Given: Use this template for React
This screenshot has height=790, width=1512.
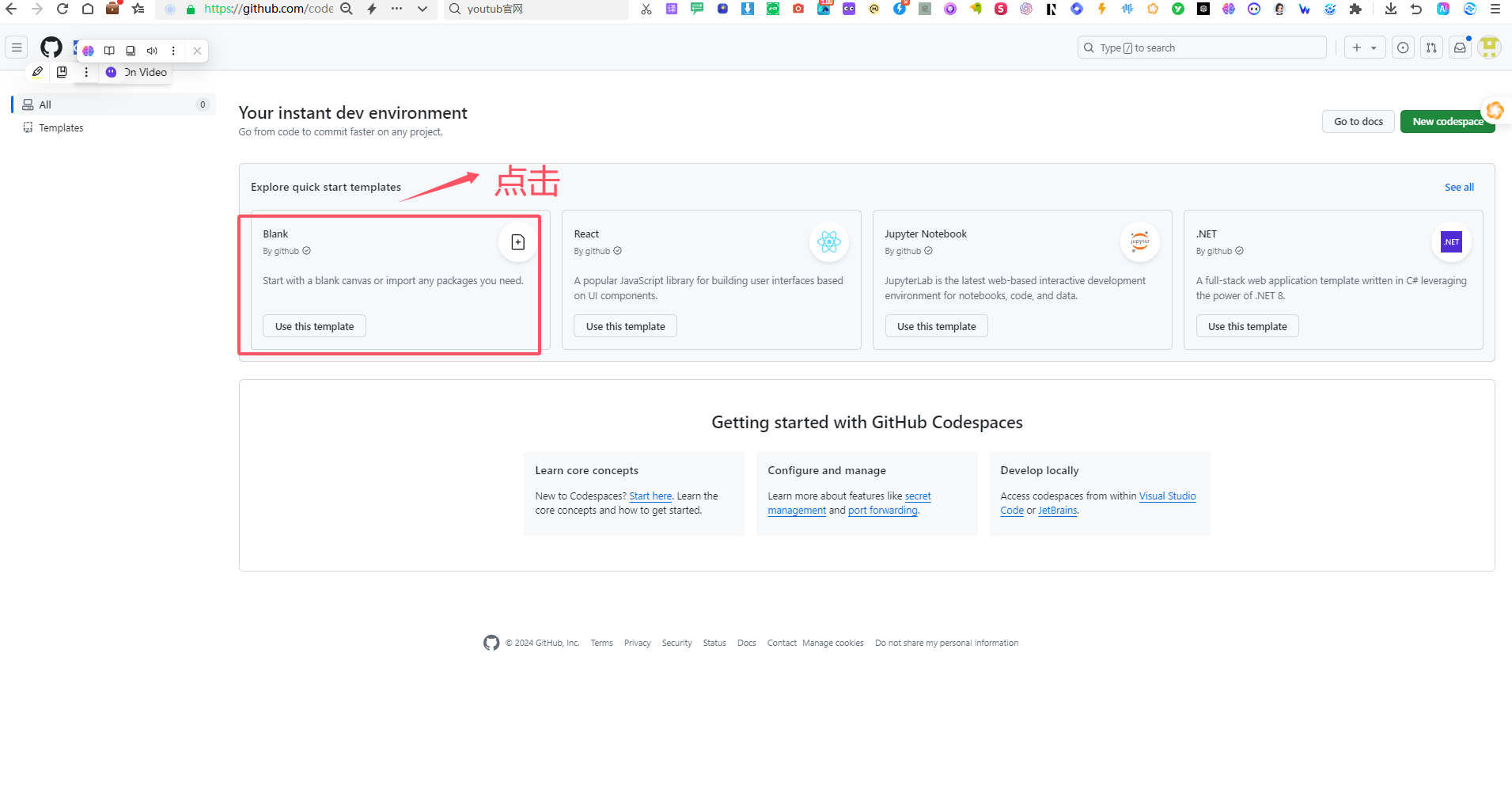Looking at the screenshot, I should [625, 326].
